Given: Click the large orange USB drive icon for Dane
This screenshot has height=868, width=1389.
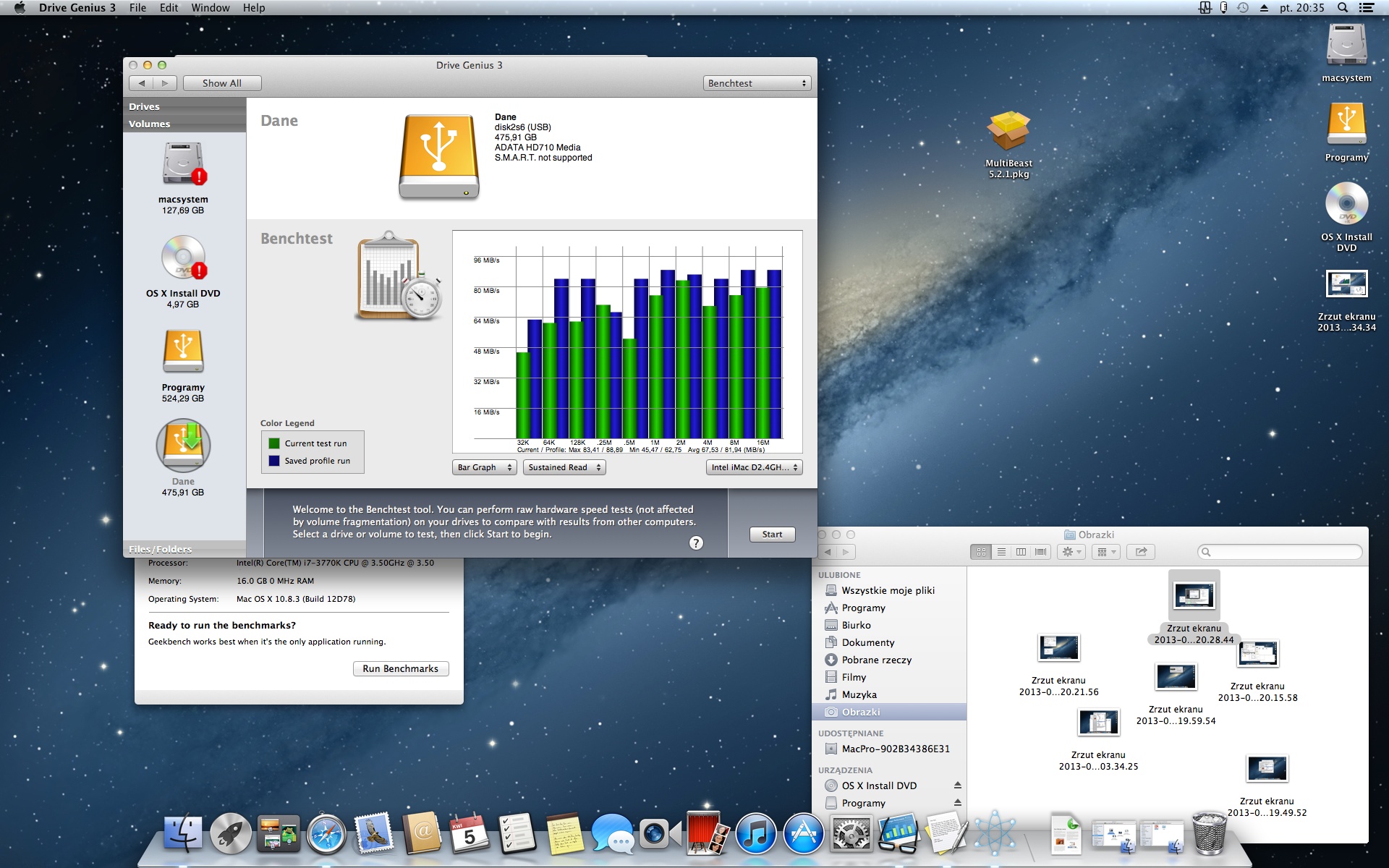Looking at the screenshot, I should coord(439,156).
